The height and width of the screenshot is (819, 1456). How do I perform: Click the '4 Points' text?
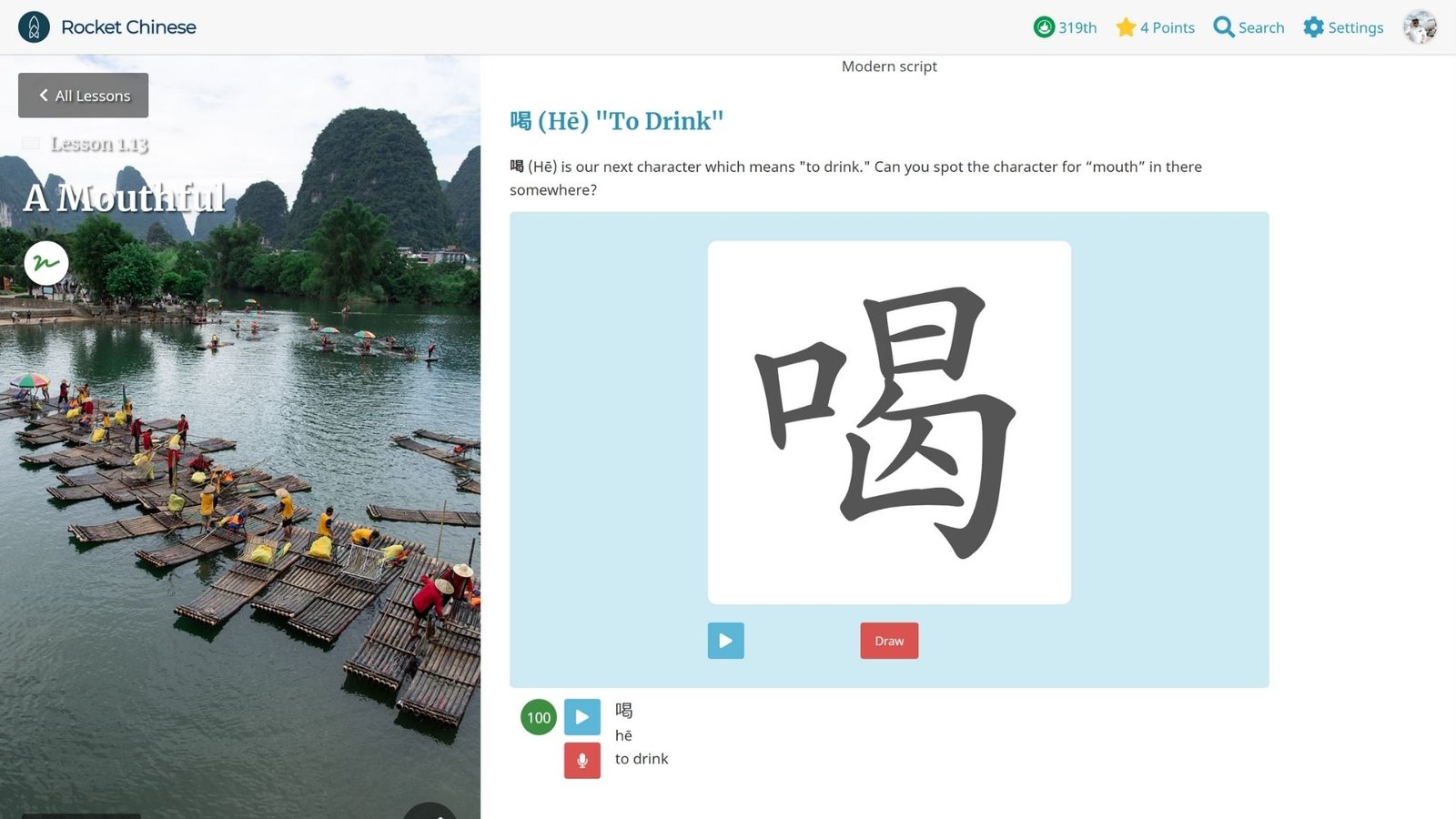coord(1168,27)
